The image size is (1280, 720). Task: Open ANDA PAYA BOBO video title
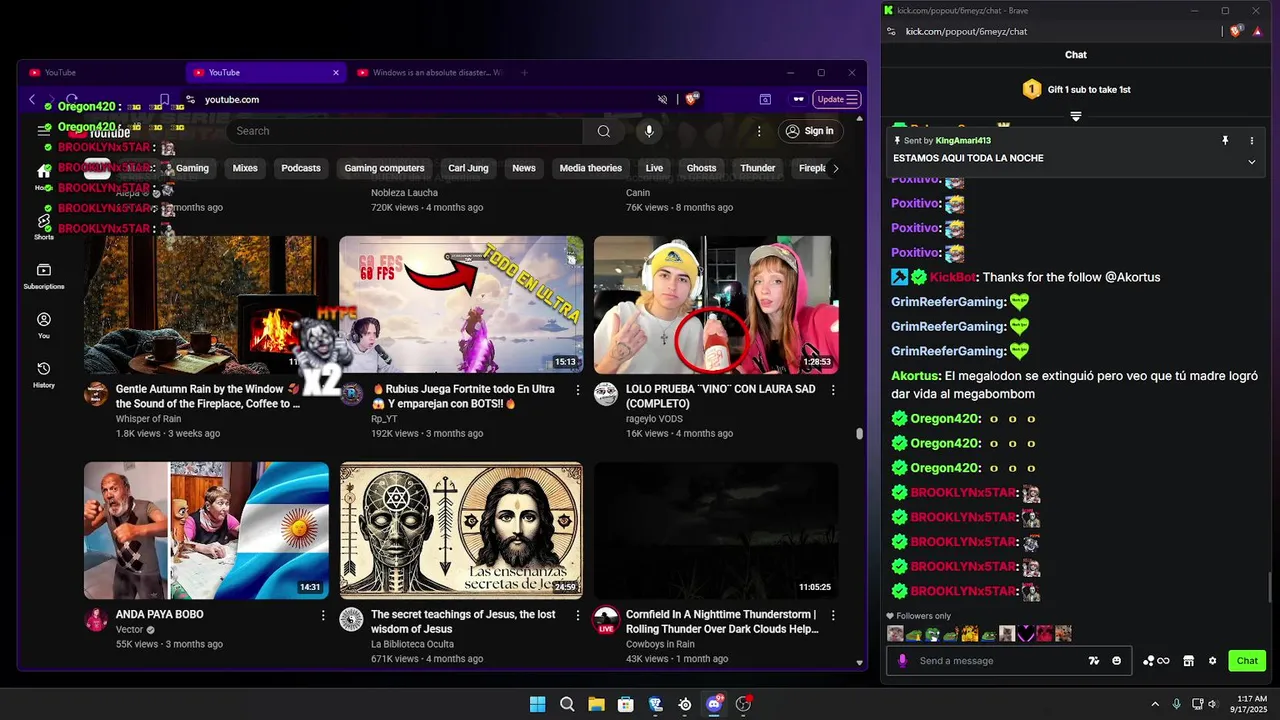pyautogui.click(x=159, y=614)
